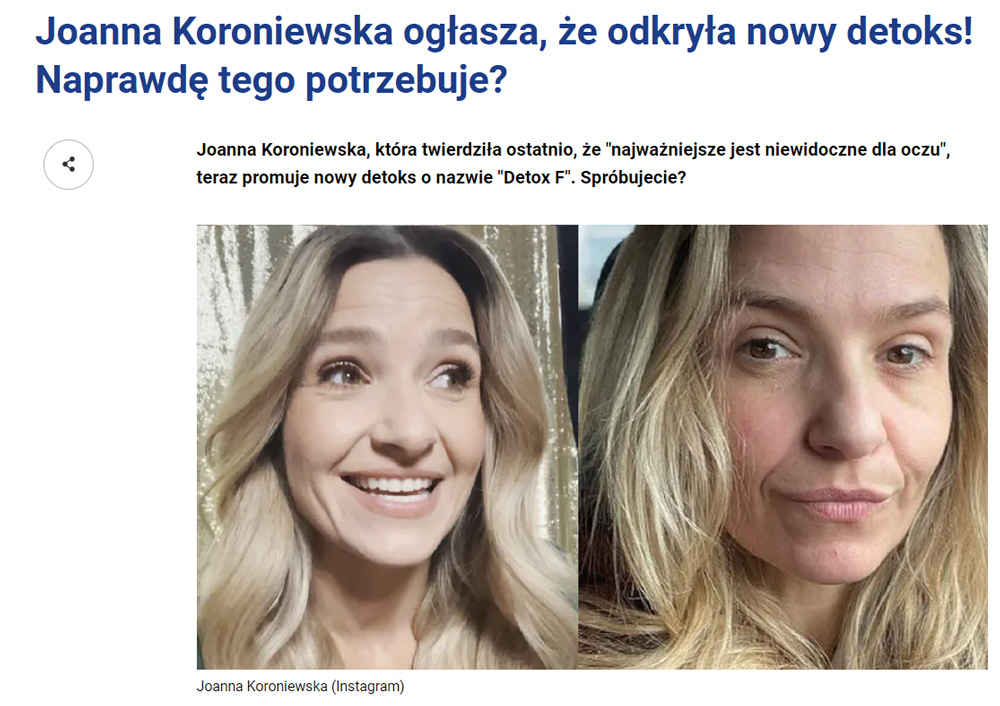The height and width of the screenshot is (706, 1000).
Task: Click quote "najważniejsze jest niewidoczne dla oczu"
Action: click(x=774, y=150)
